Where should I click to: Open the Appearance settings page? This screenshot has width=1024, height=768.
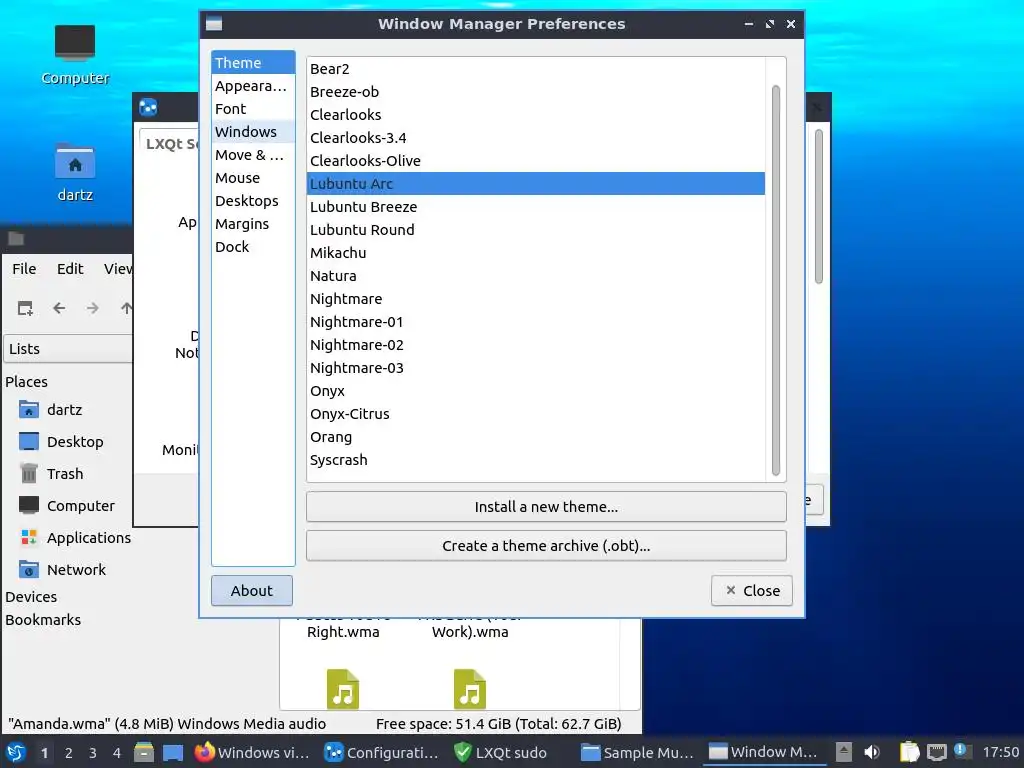click(253, 86)
